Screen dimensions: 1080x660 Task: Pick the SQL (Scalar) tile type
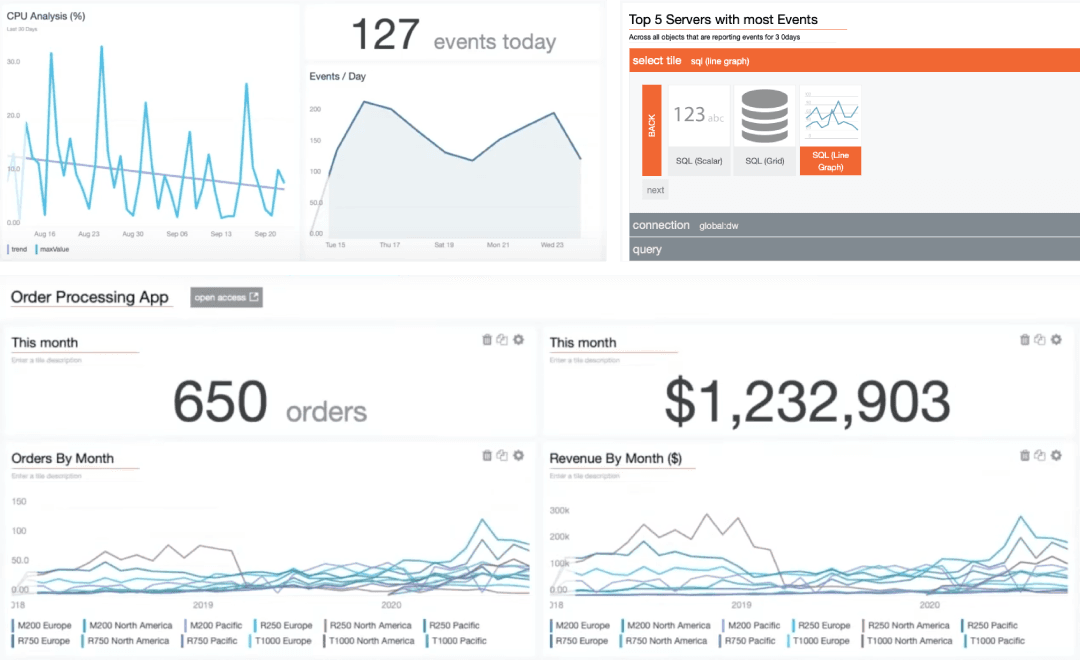[x=698, y=129]
